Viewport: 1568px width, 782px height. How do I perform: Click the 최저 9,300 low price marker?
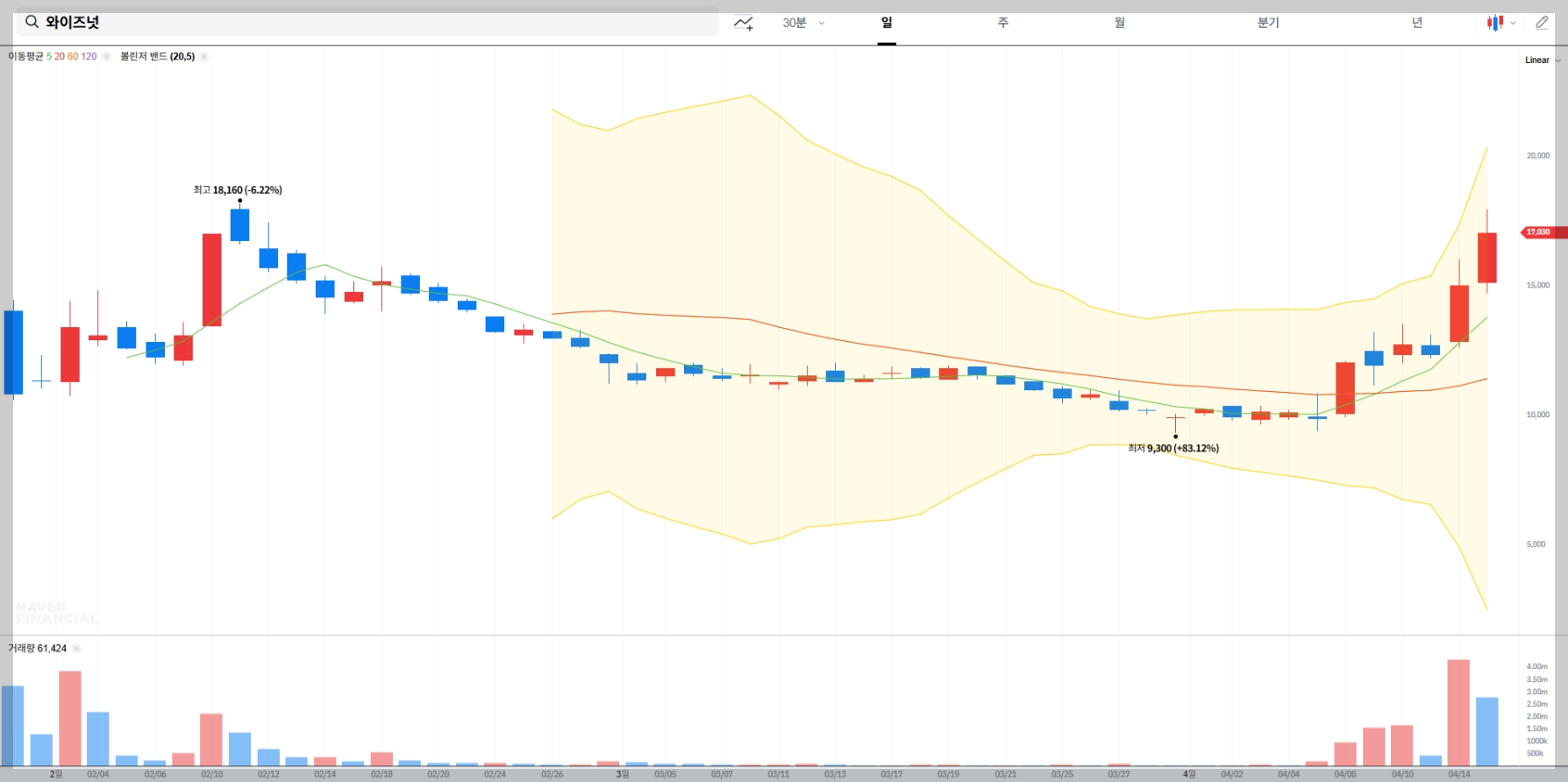[x=1173, y=448]
